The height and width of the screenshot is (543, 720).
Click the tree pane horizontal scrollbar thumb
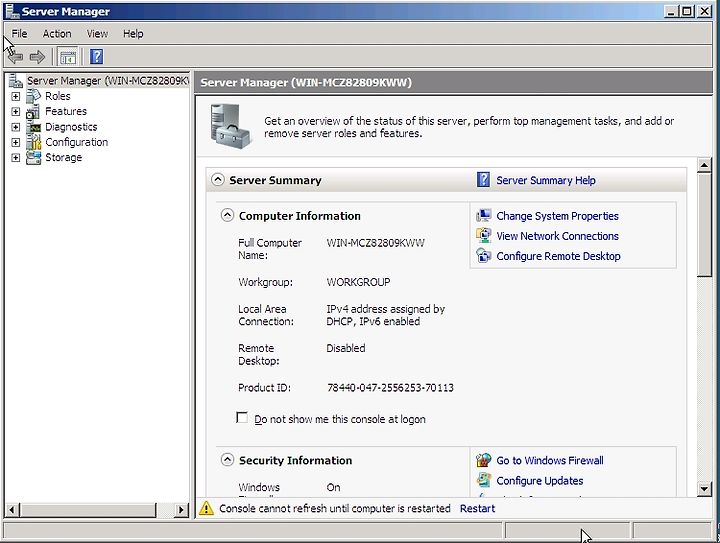[89, 509]
